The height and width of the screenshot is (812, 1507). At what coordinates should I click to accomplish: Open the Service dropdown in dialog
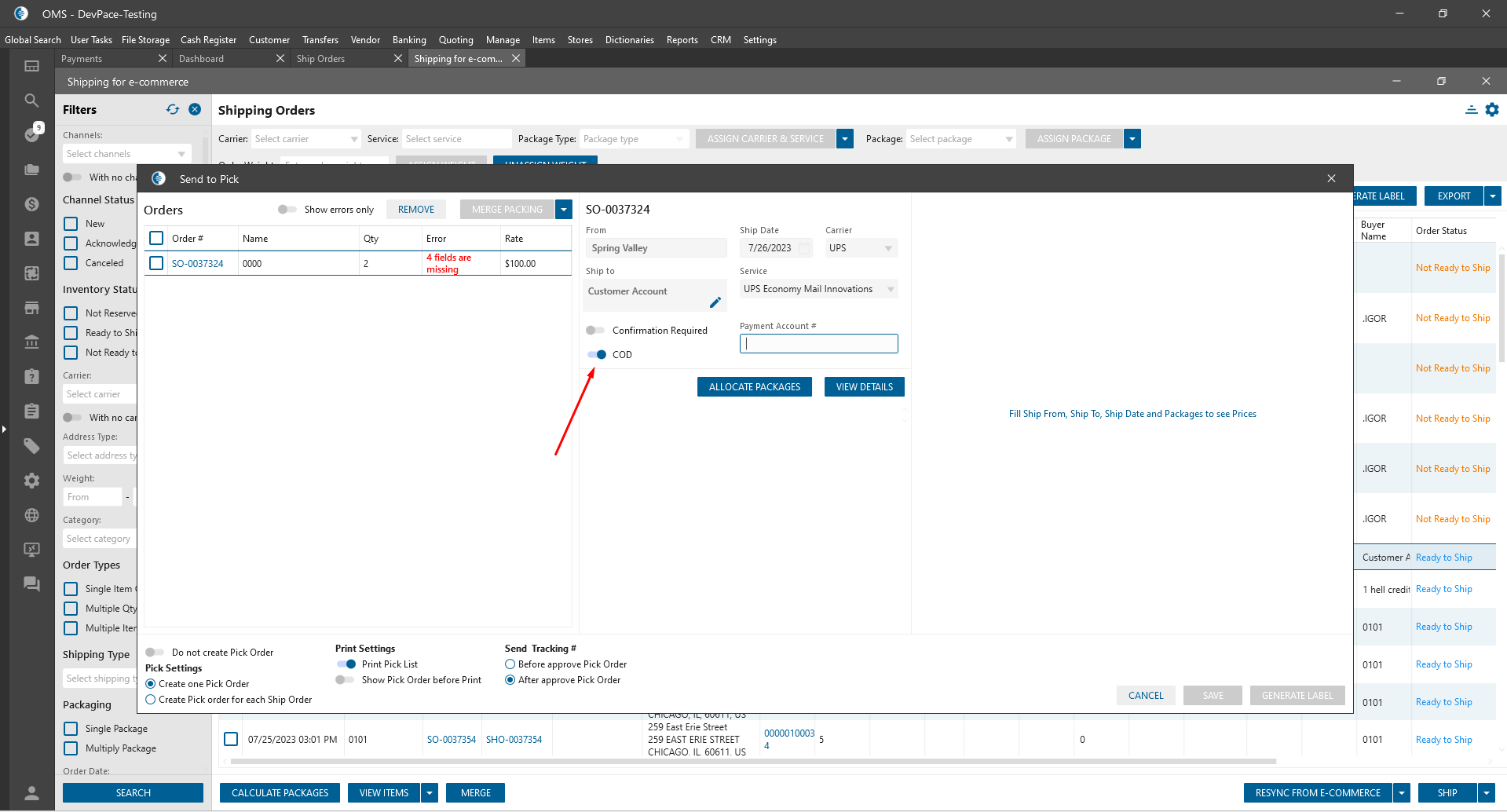coord(818,289)
